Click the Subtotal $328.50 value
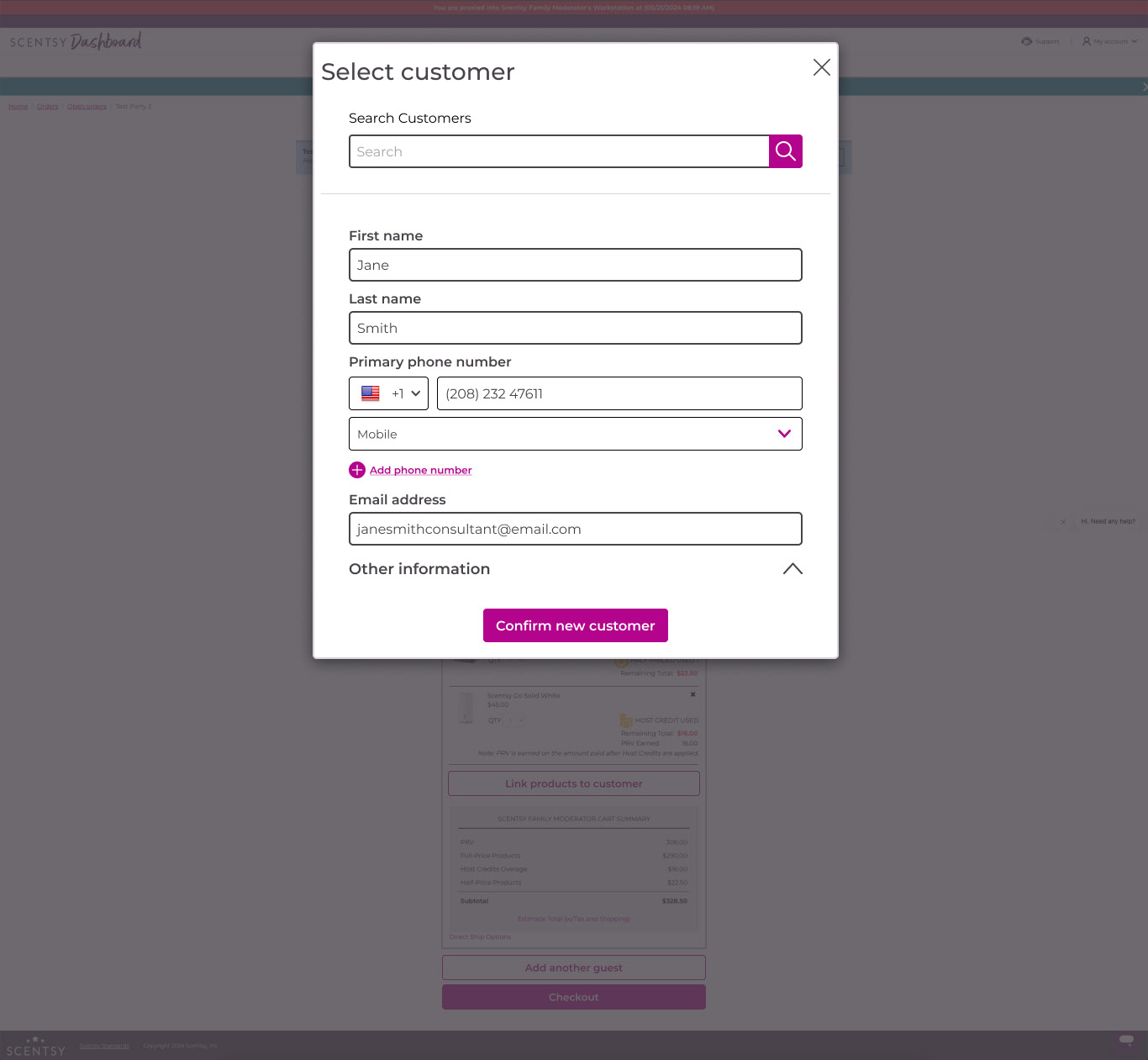 [x=675, y=901]
